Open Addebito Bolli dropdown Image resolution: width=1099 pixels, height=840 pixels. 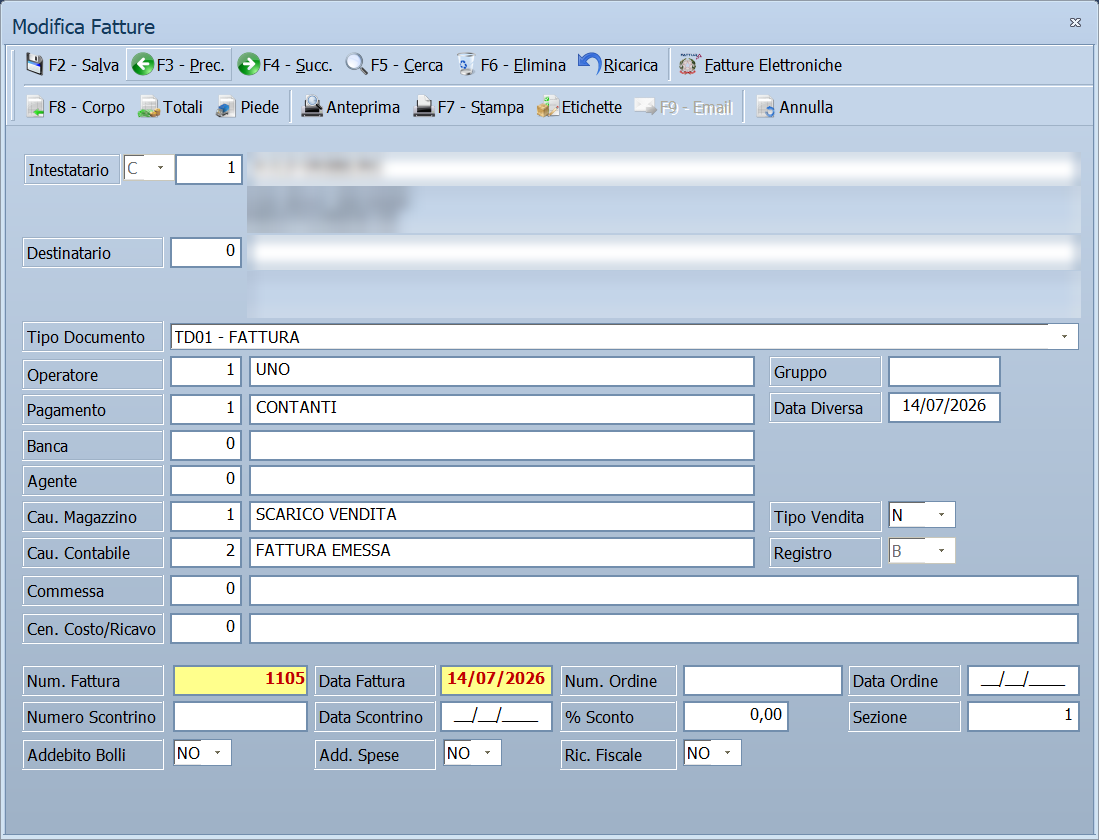pyautogui.click(x=217, y=753)
